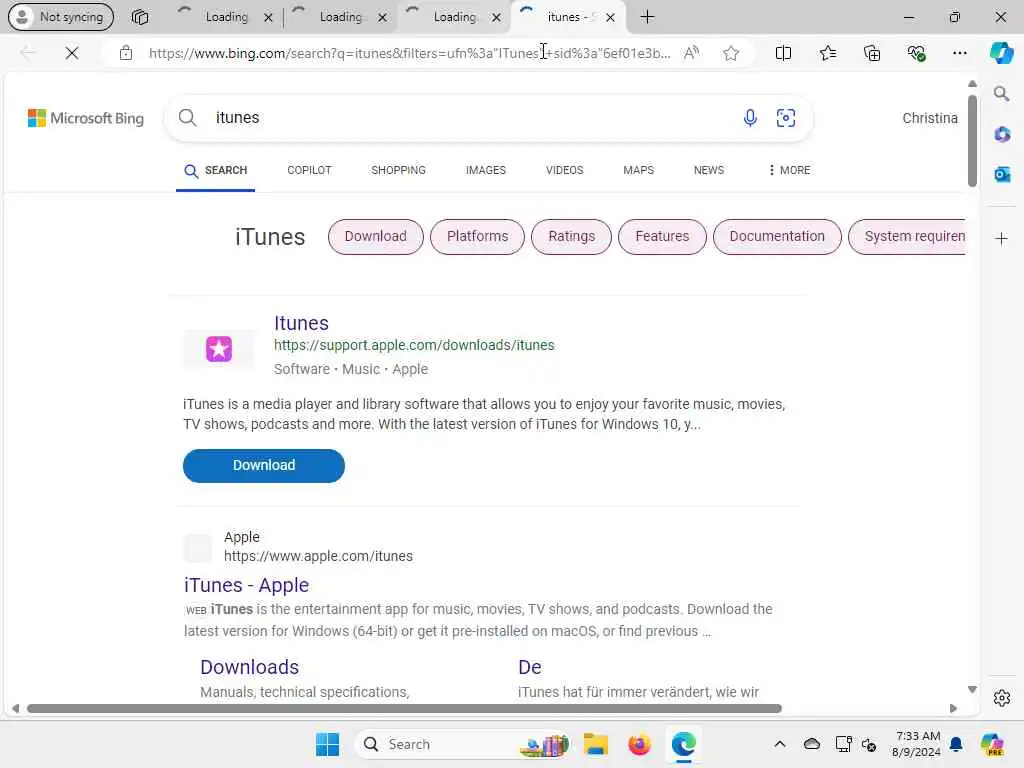Add this page to favorites star
The image size is (1024, 768).
click(731, 53)
